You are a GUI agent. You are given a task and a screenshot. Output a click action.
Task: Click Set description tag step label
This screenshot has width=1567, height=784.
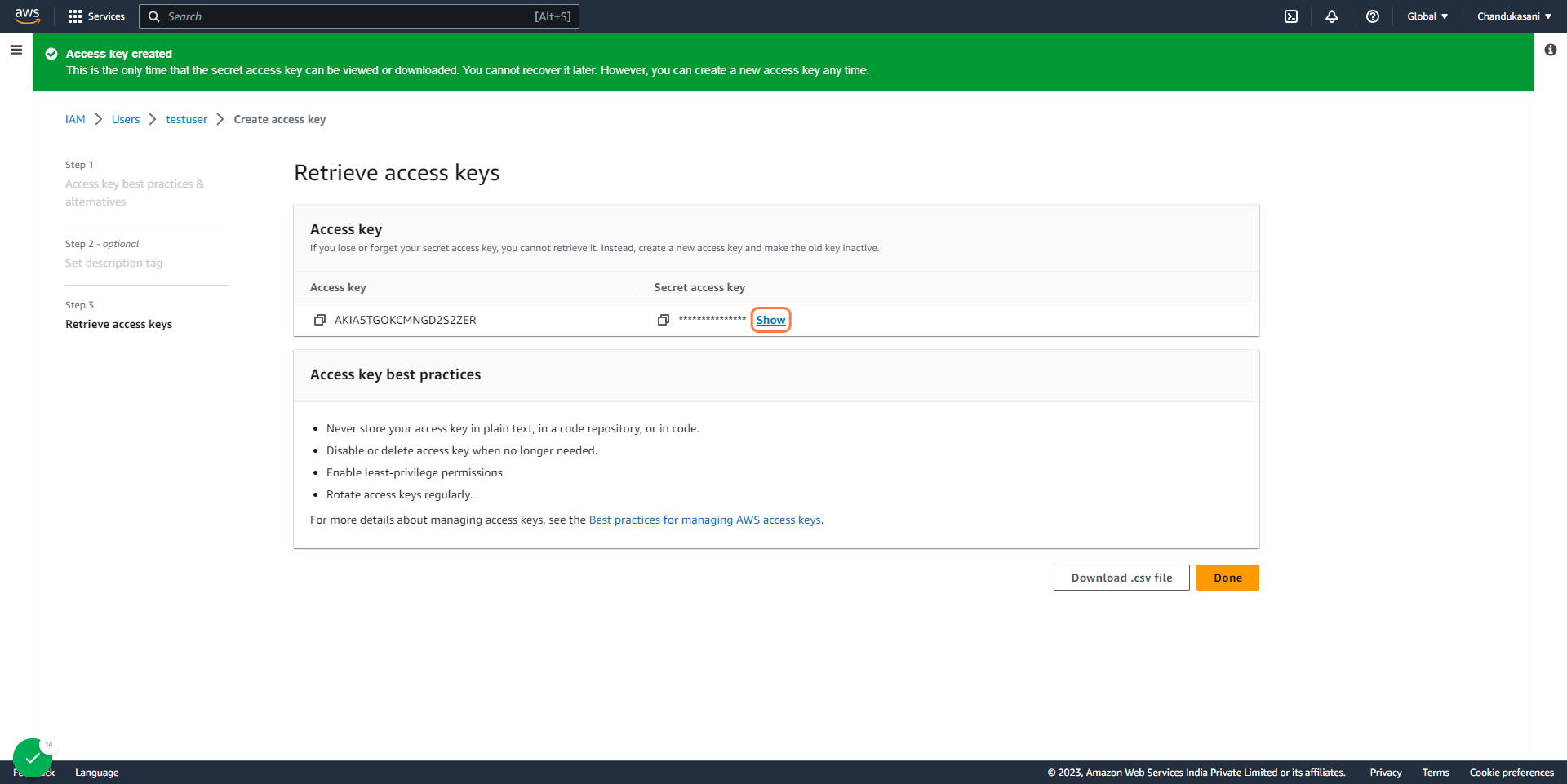tap(113, 263)
